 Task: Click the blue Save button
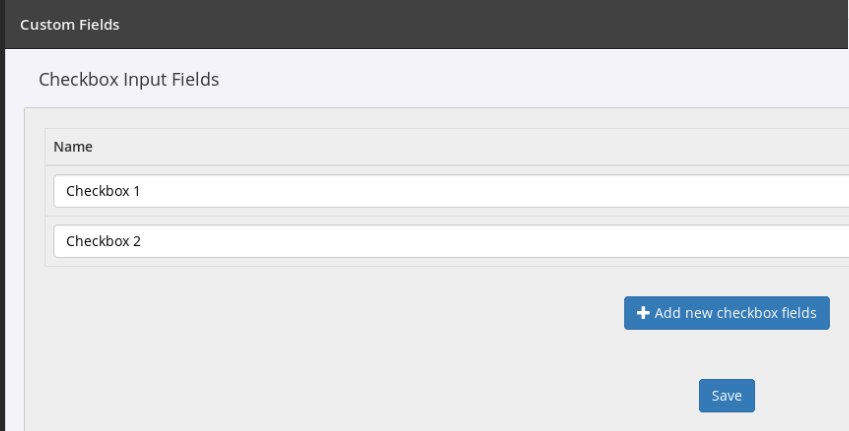pyautogui.click(x=726, y=396)
